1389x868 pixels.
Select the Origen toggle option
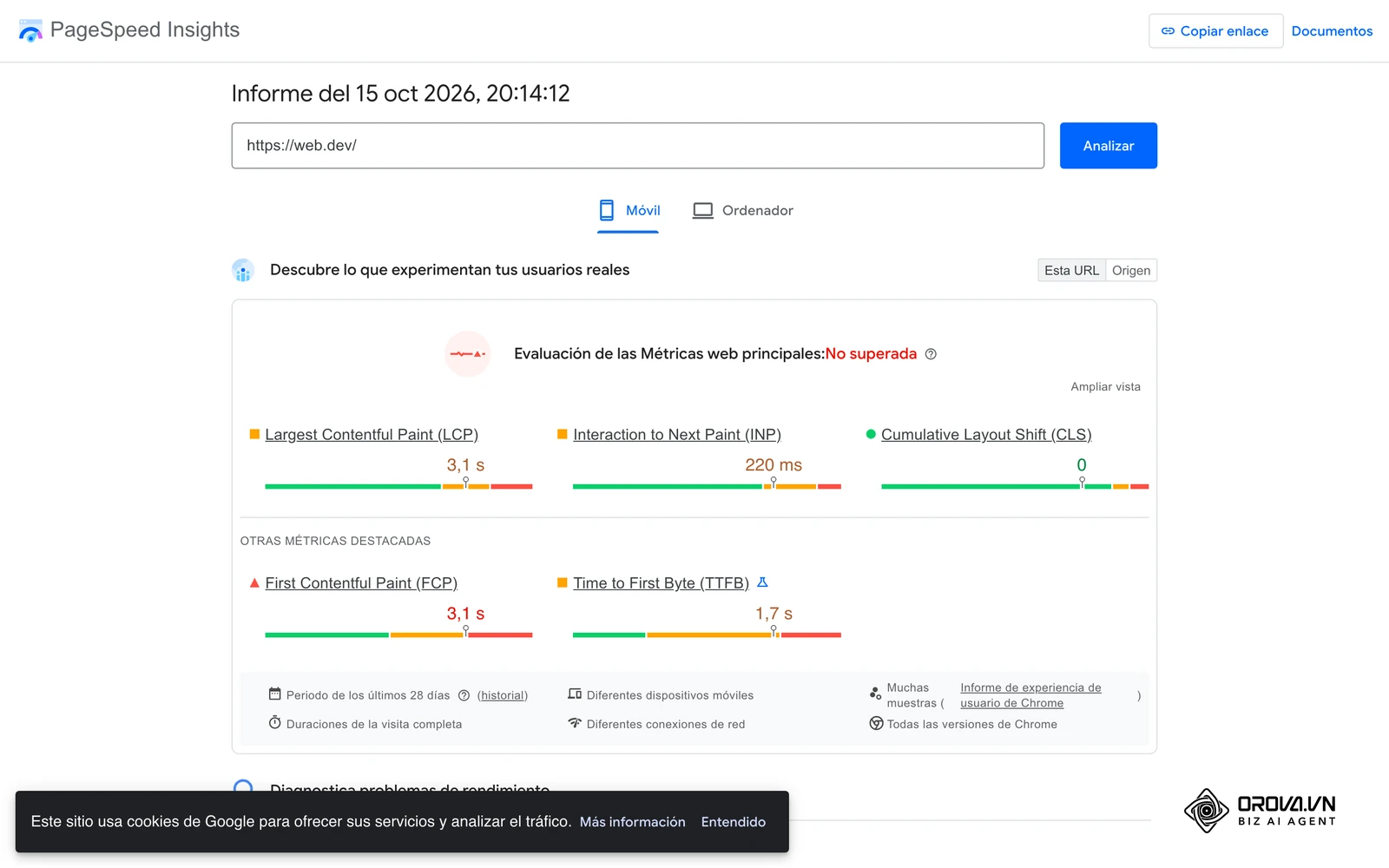[x=1131, y=271]
